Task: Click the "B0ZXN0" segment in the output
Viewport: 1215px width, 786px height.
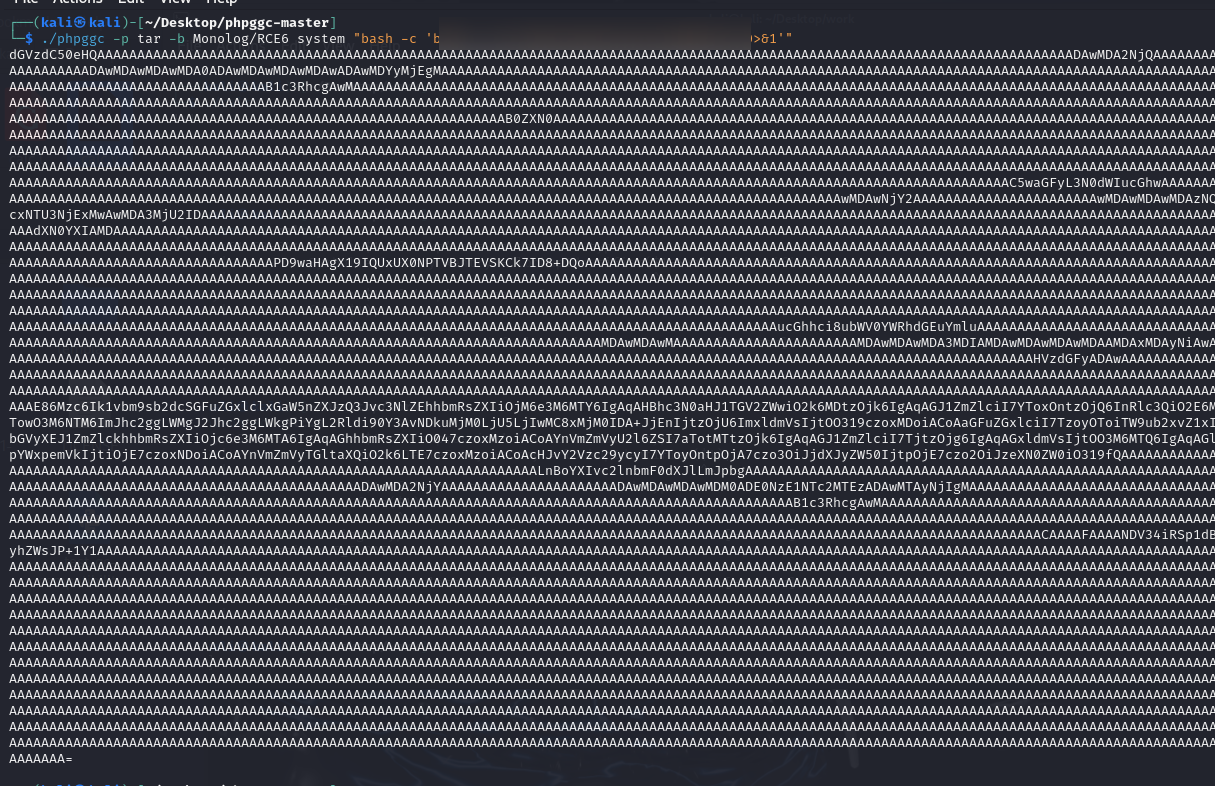Action: [530, 118]
